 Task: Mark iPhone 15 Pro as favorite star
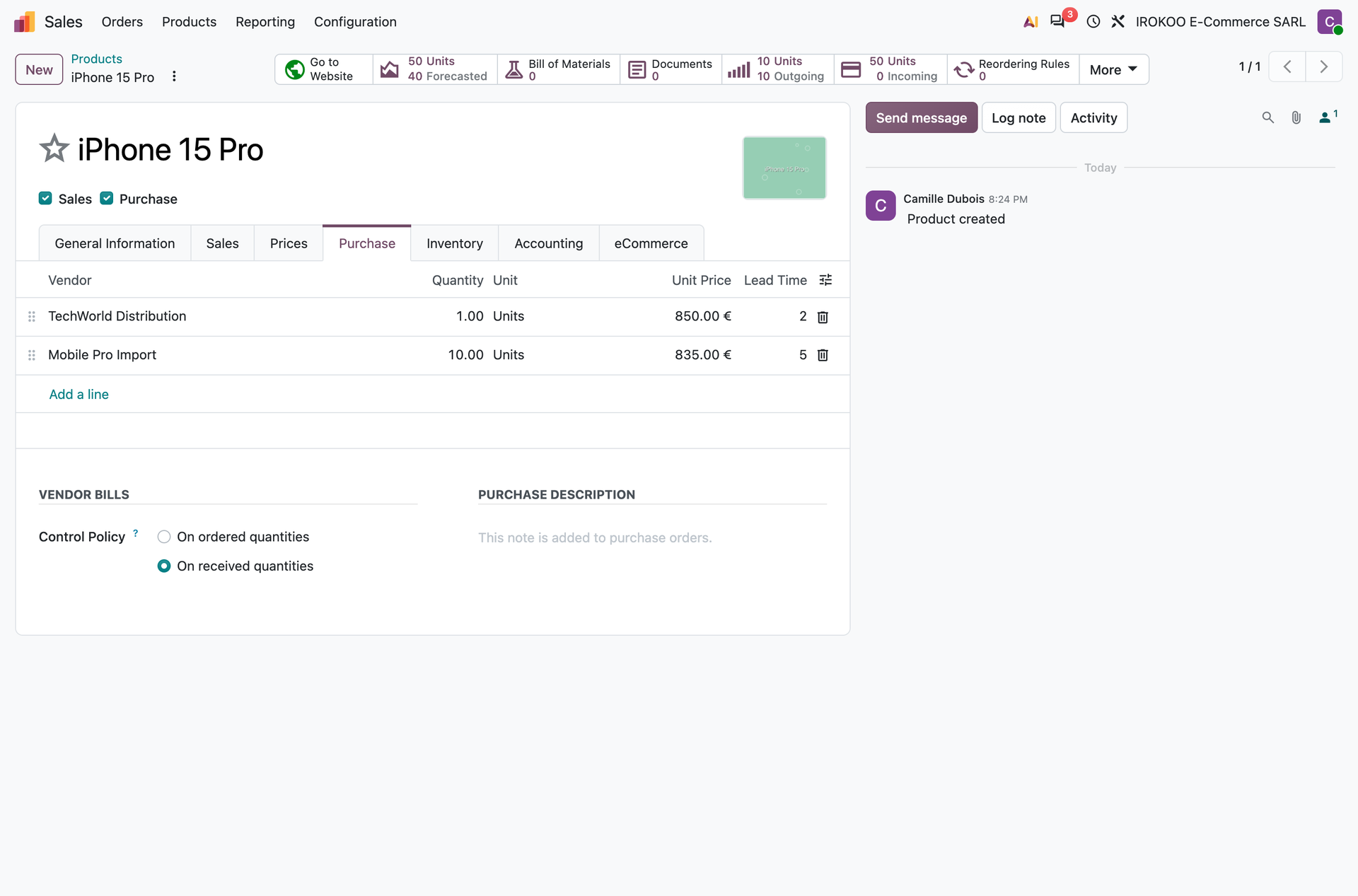[54, 149]
